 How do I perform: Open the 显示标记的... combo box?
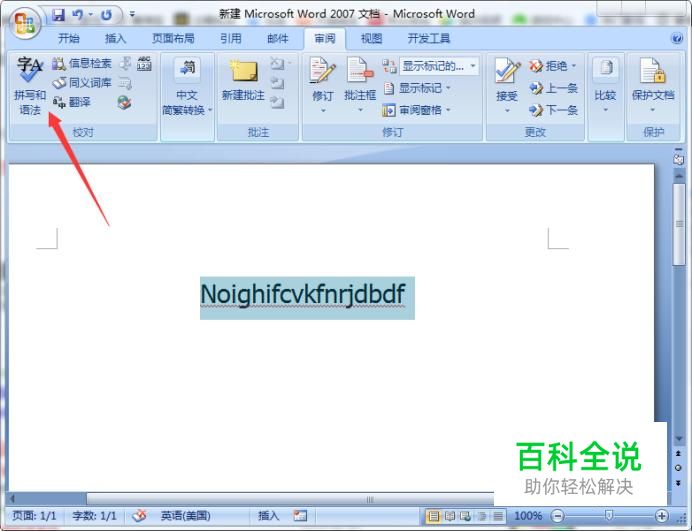pyautogui.click(x=439, y=66)
